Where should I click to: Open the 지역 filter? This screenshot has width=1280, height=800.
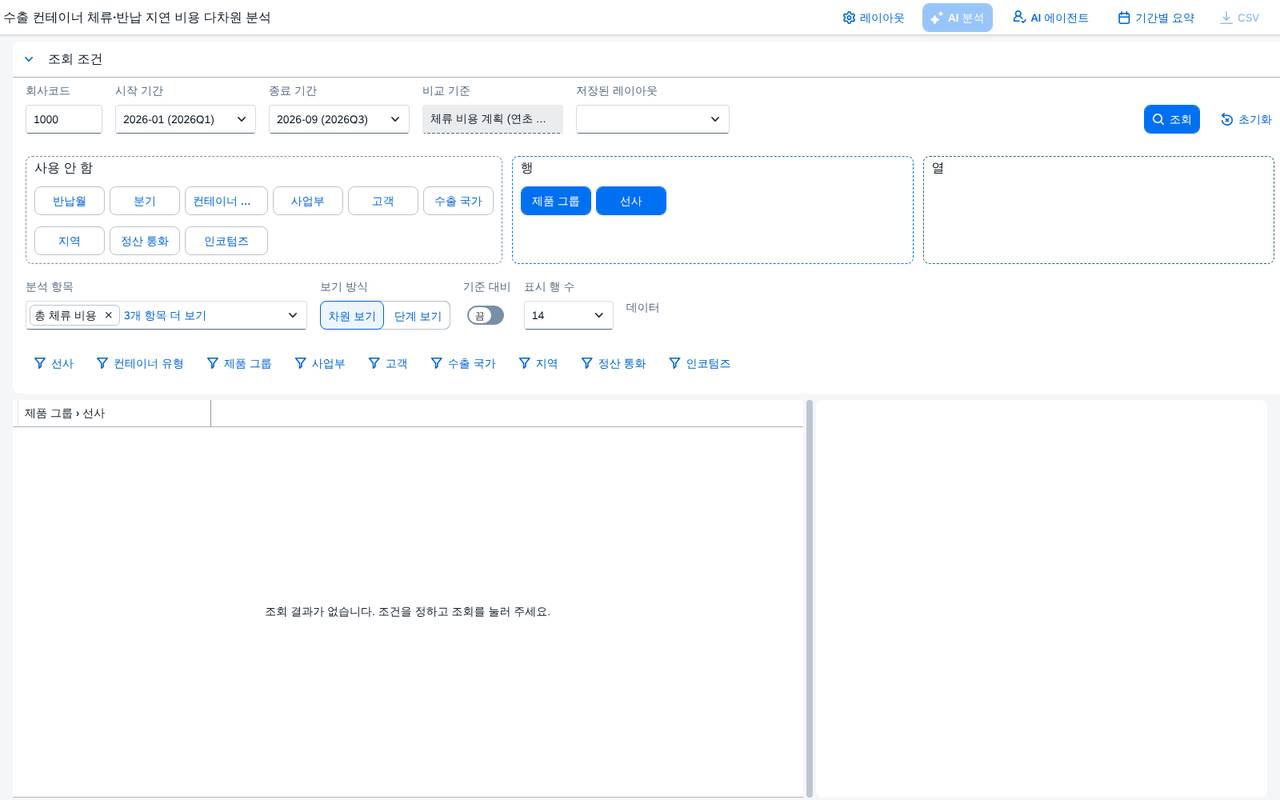[x=538, y=363]
